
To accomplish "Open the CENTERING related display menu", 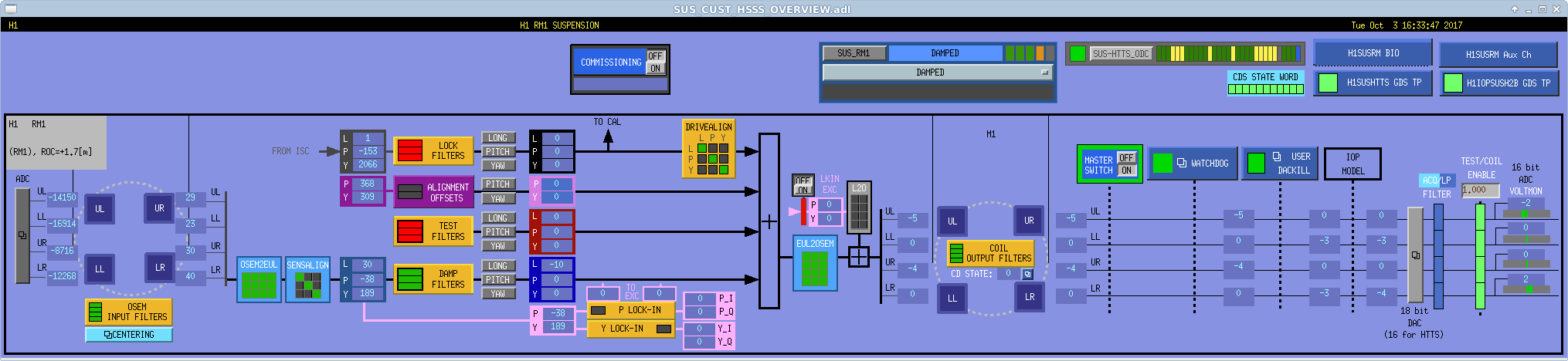I will (x=128, y=335).
